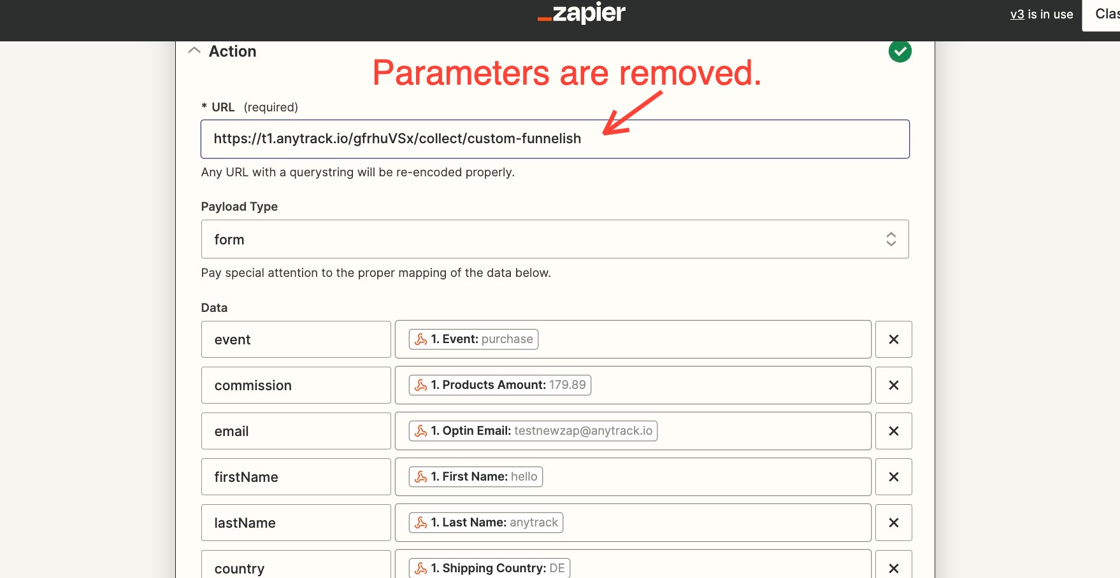Image resolution: width=1120 pixels, height=578 pixels.
Task: Open the Payload Type dropdown
Action: pos(555,239)
